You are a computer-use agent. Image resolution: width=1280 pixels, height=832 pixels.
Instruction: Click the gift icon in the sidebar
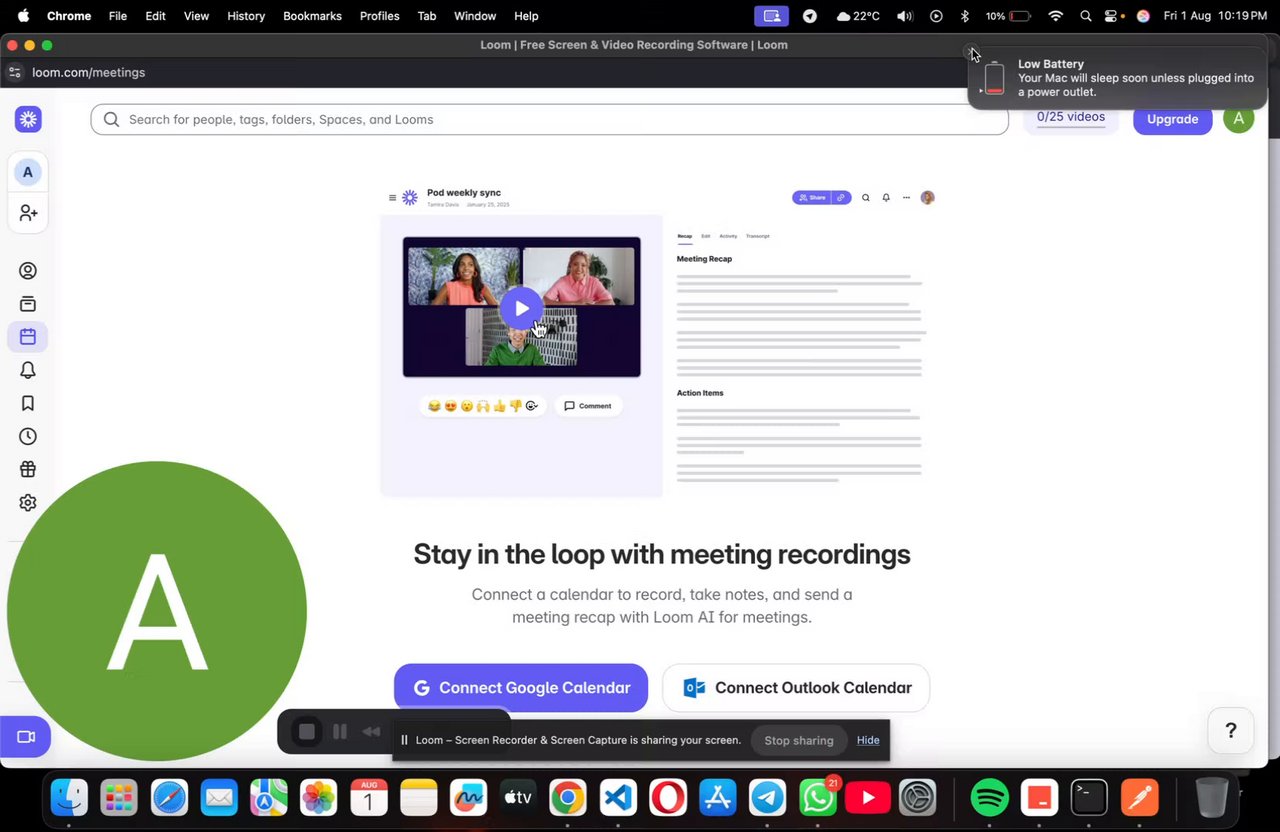(28, 469)
